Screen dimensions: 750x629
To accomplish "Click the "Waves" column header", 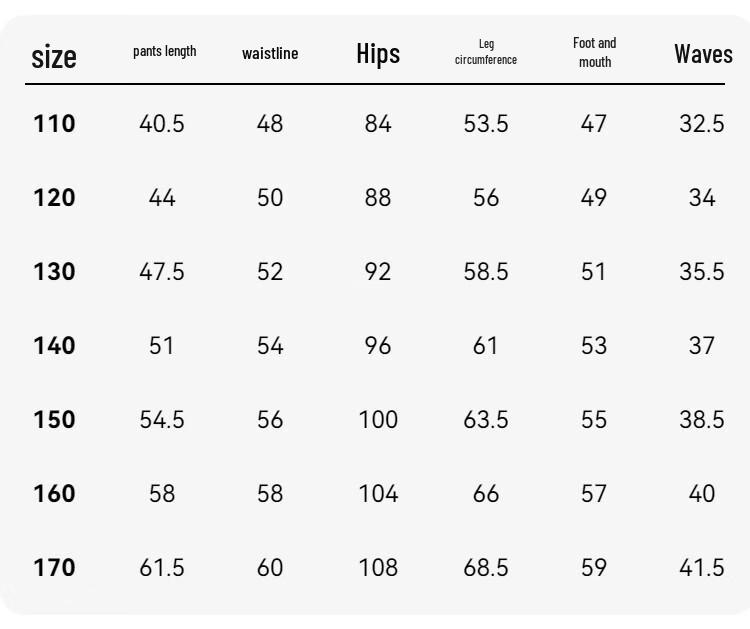I will coord(703,54).
